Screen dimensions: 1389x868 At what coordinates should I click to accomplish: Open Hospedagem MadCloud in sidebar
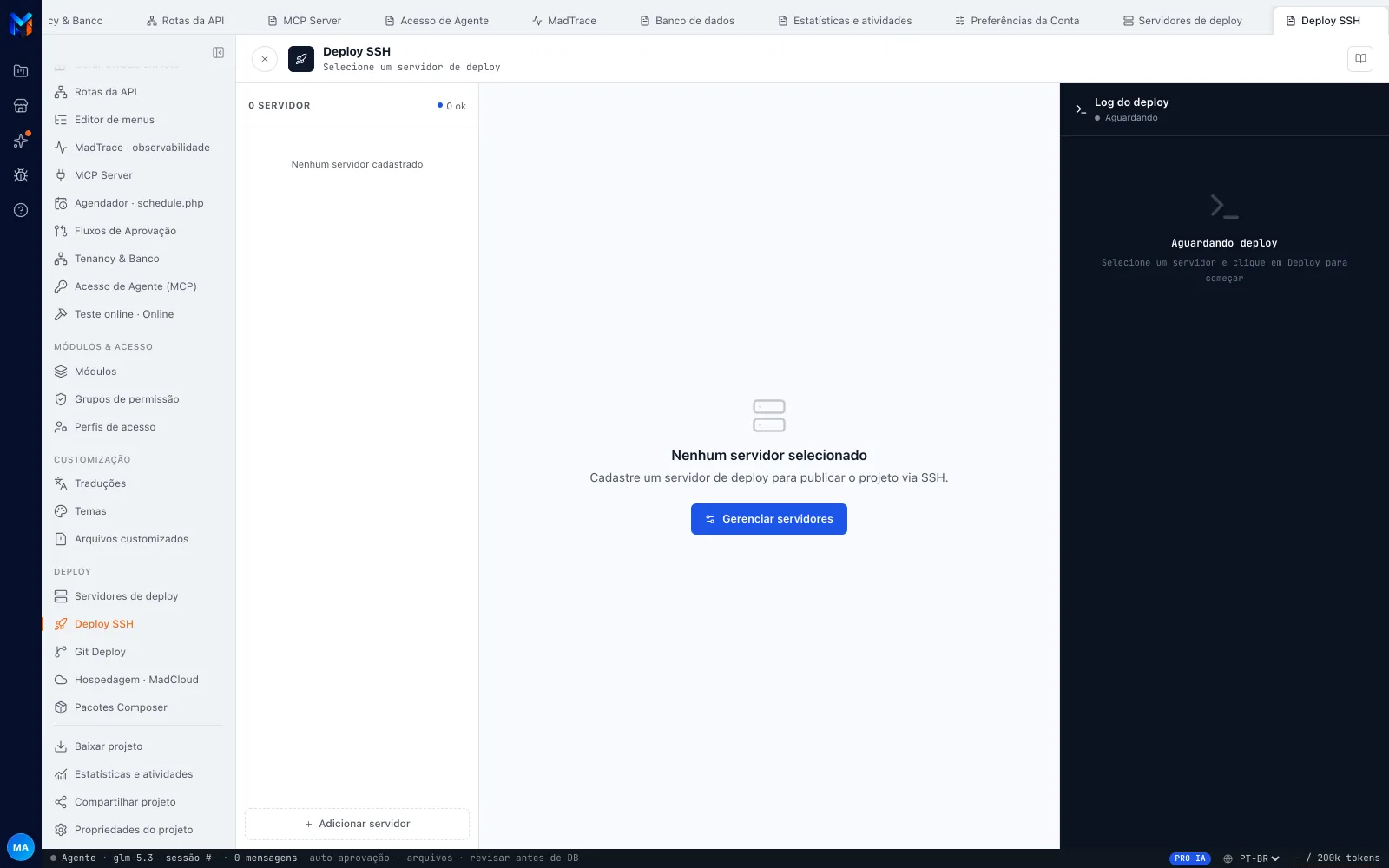point(138,680)
